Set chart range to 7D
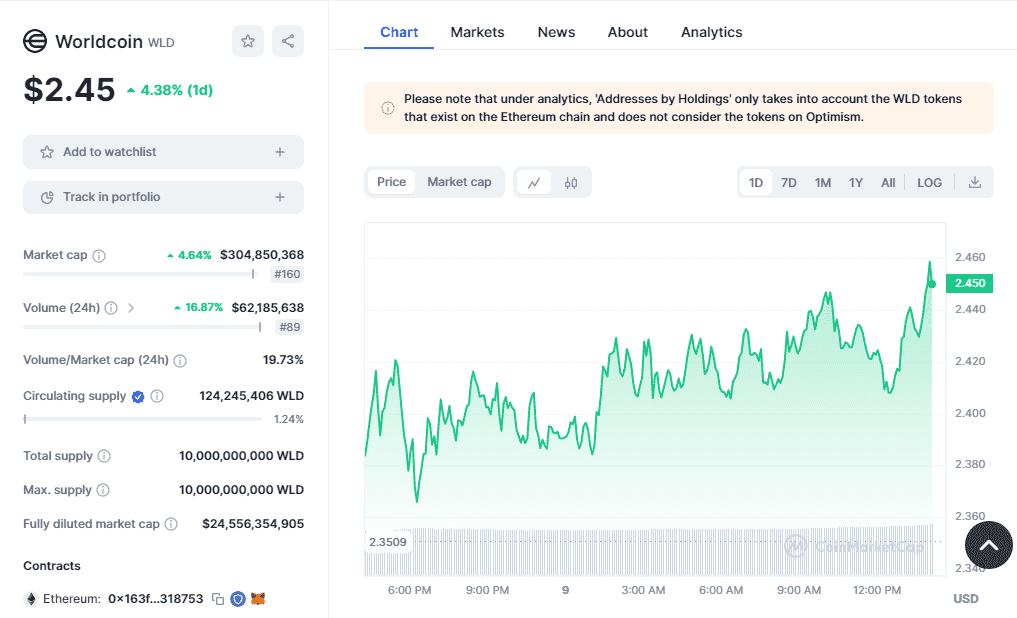1017x618 pixels. point(789,183)
